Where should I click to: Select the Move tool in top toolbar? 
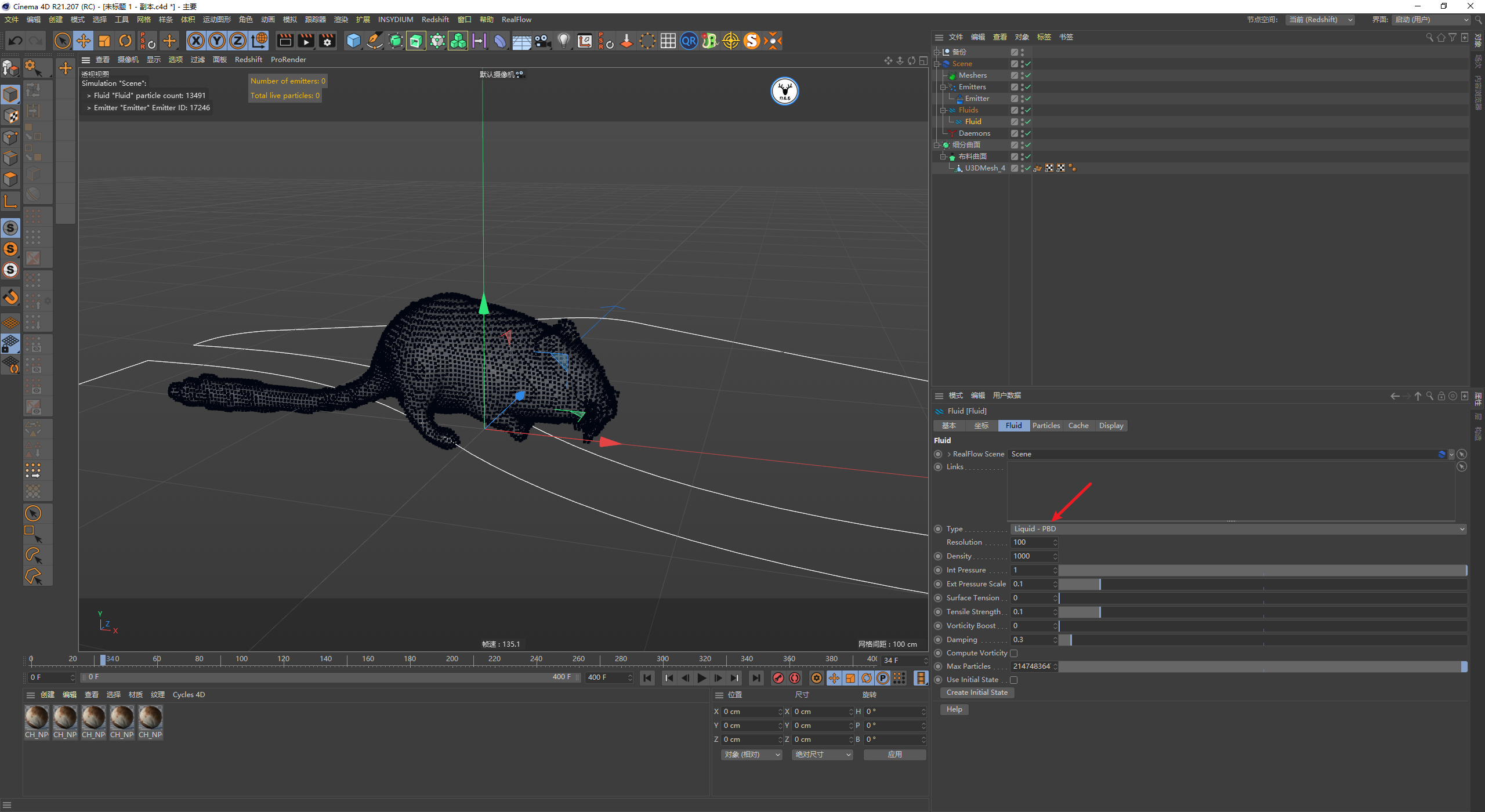[84, 41]
